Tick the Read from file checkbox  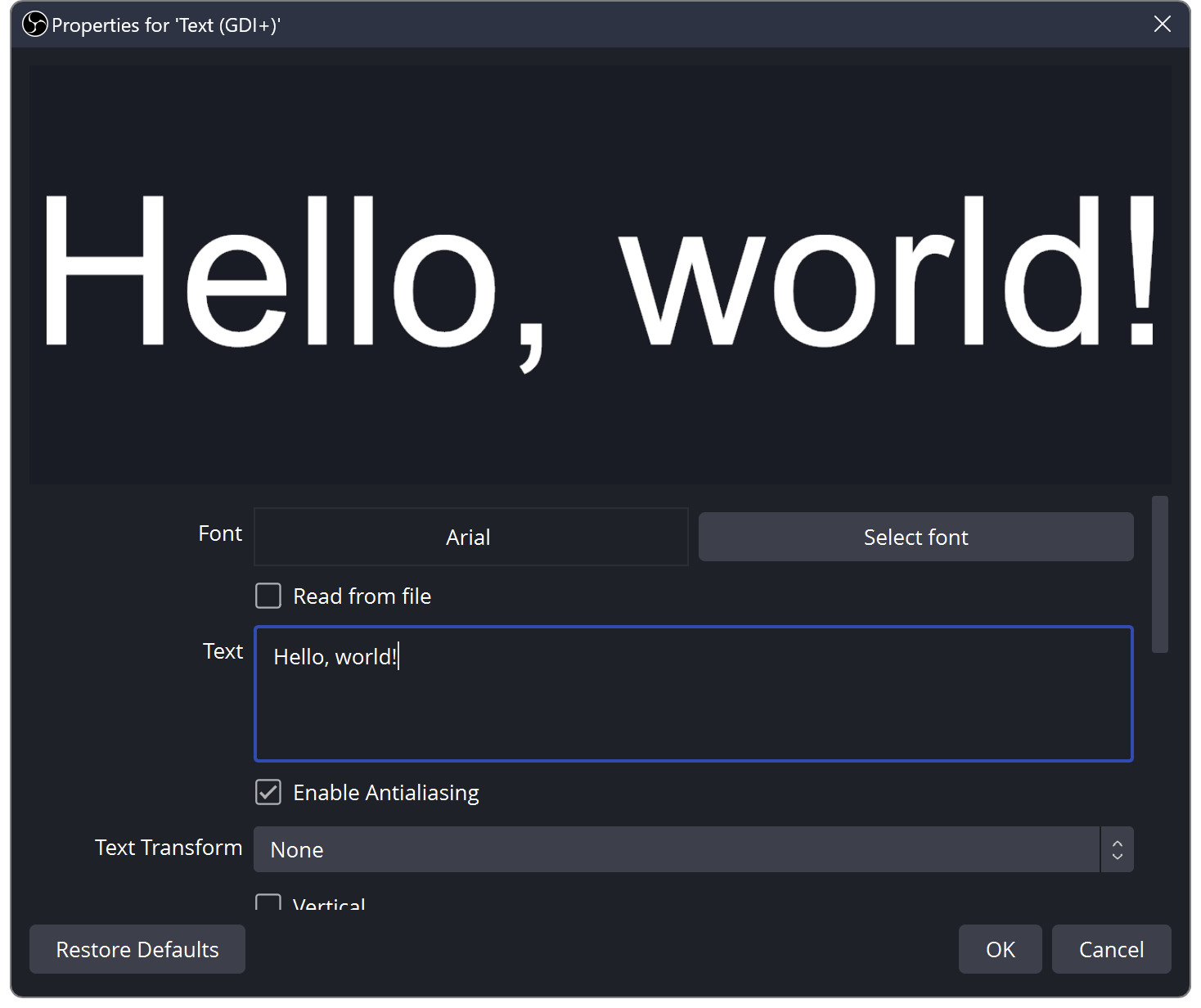point(268,596)
